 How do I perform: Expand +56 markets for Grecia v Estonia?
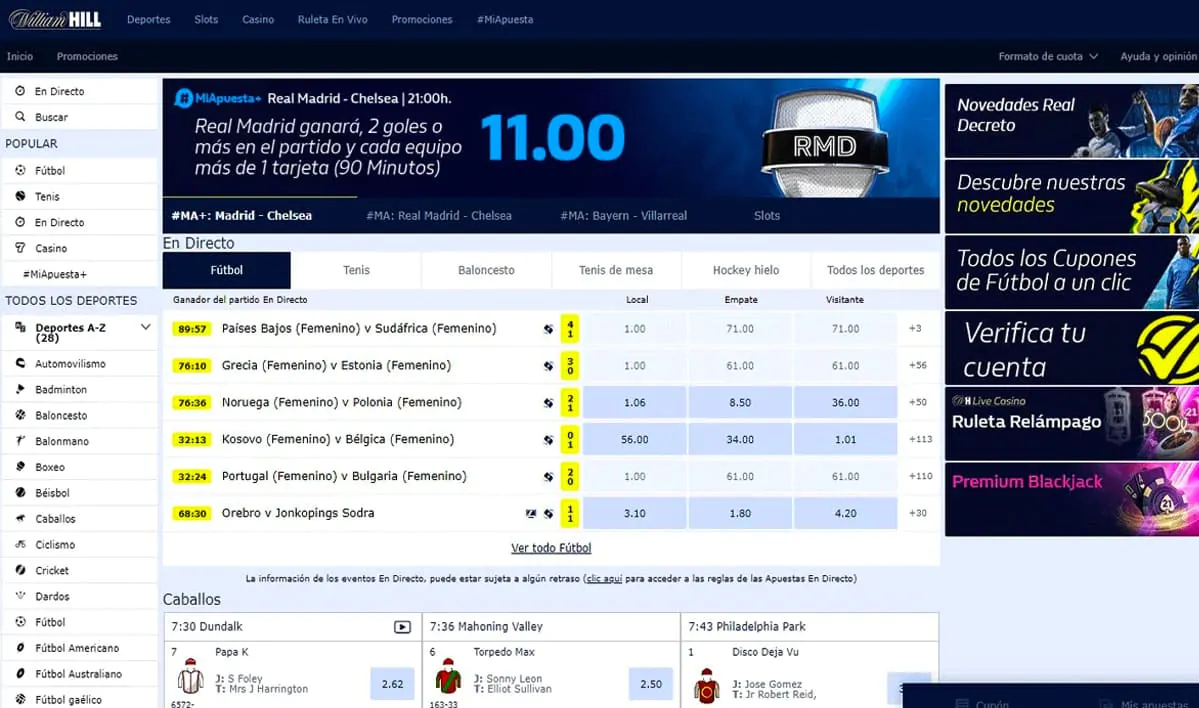(x=918, y=365)
